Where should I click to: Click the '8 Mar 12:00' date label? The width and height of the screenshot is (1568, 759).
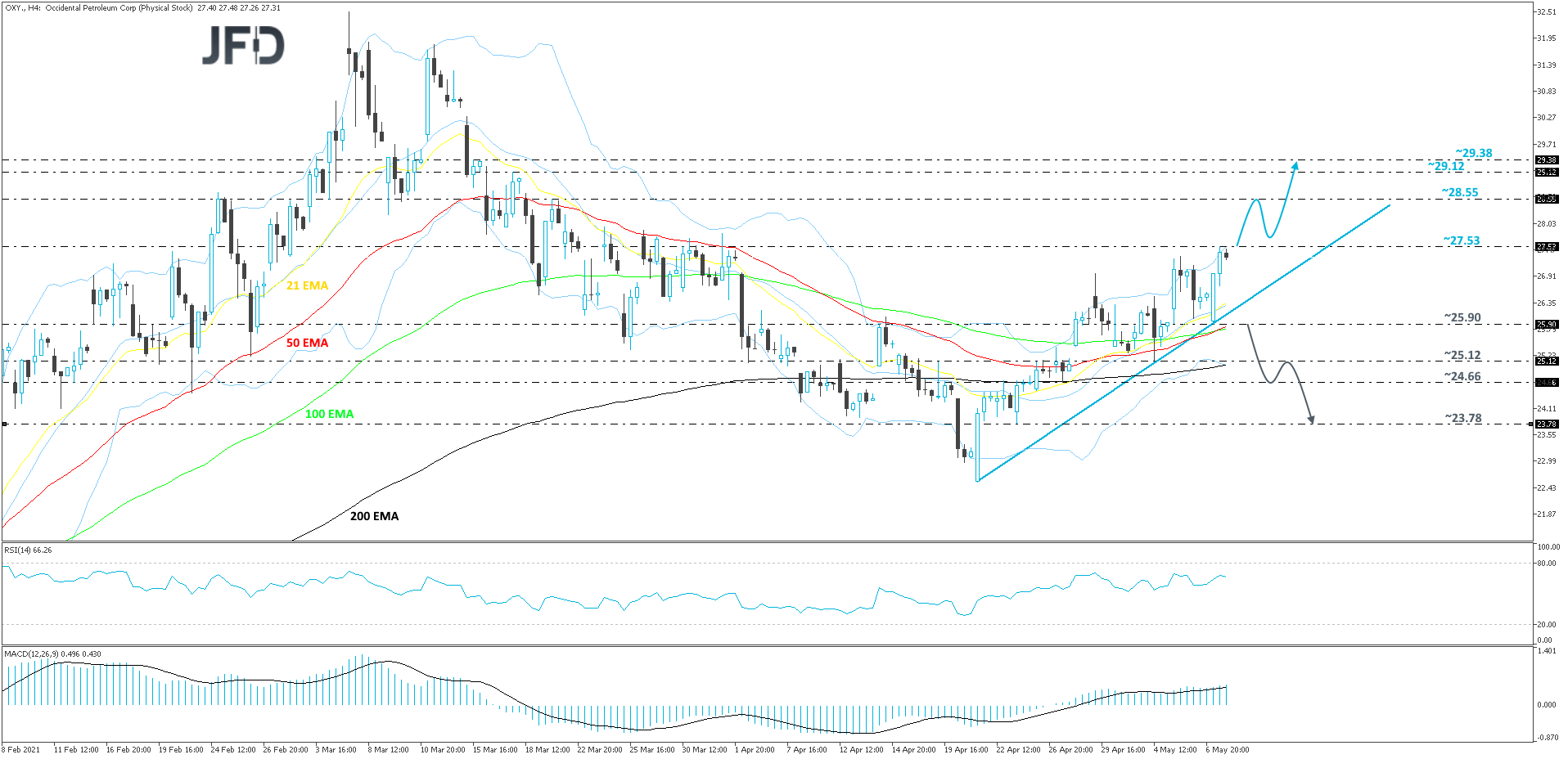(x=388, y=749)
